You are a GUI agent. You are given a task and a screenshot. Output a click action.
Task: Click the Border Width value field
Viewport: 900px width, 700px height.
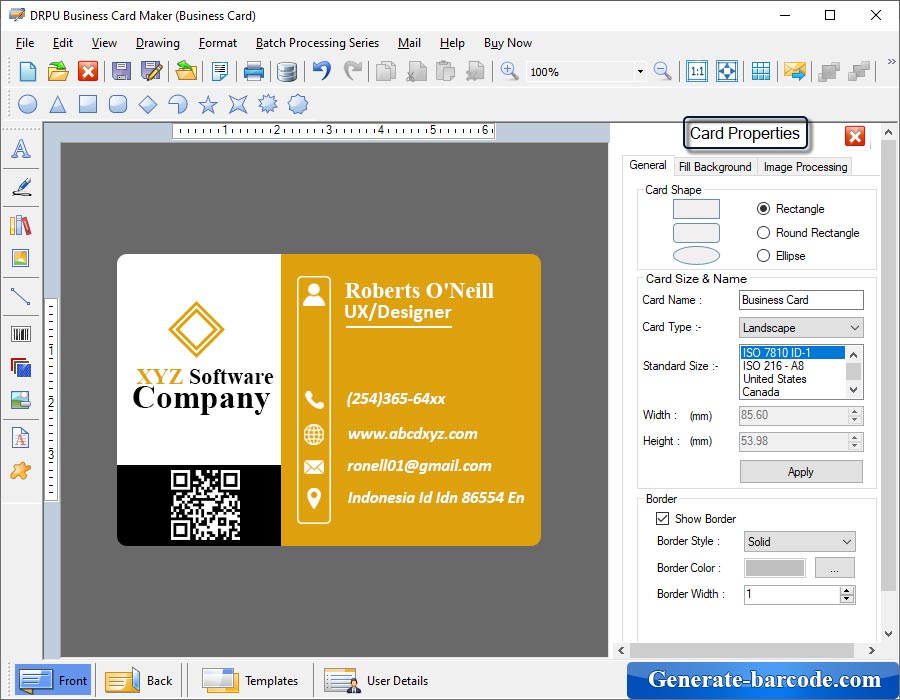[792, 594]
